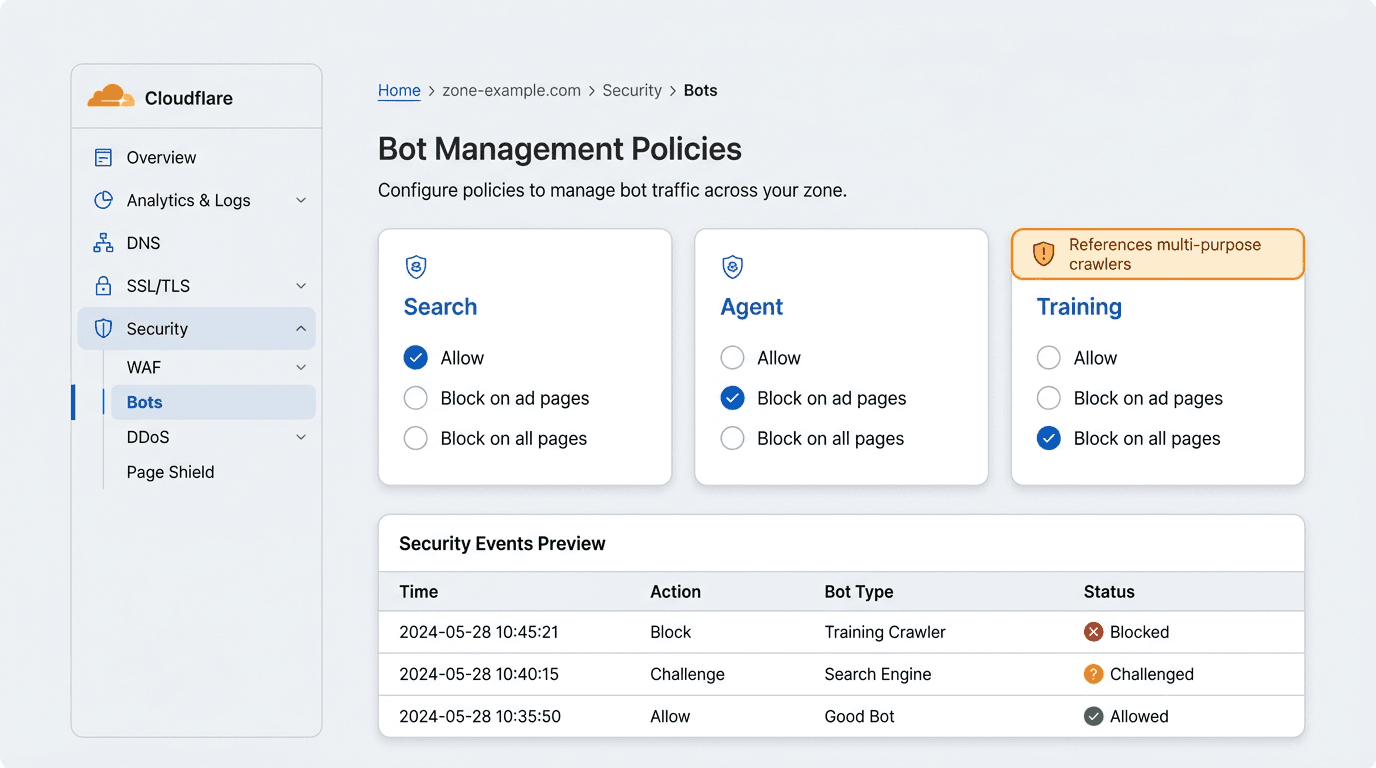Click the Security Events Preview heading
This screenshot has height=768, width=1376.
pos(502,543)
